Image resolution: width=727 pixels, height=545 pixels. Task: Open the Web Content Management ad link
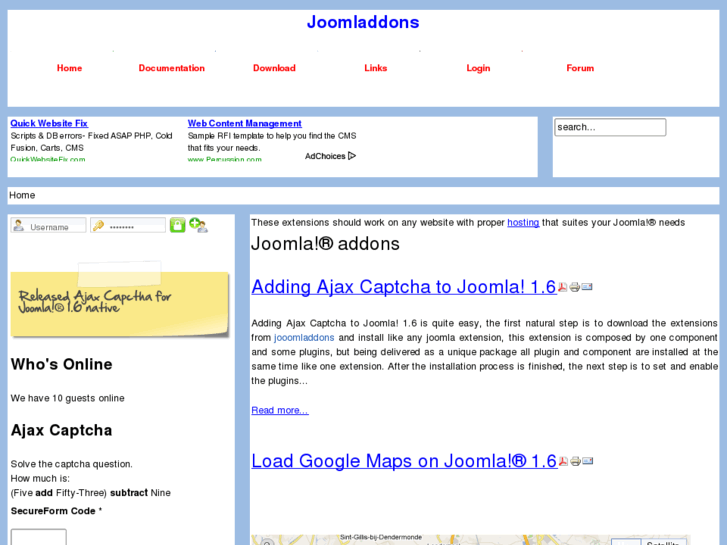click(245, 123)
